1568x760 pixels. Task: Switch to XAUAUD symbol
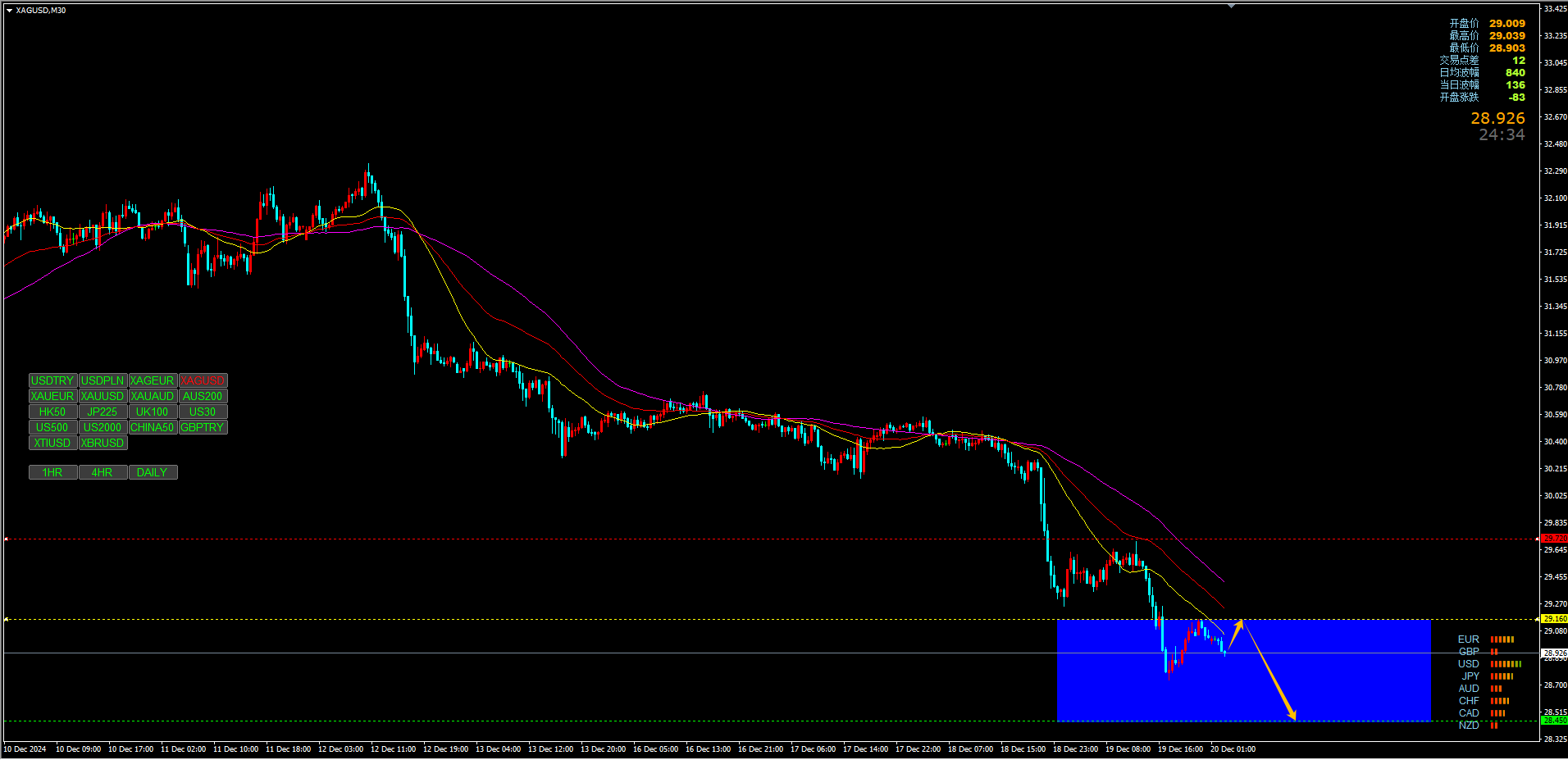coord(153,396)
